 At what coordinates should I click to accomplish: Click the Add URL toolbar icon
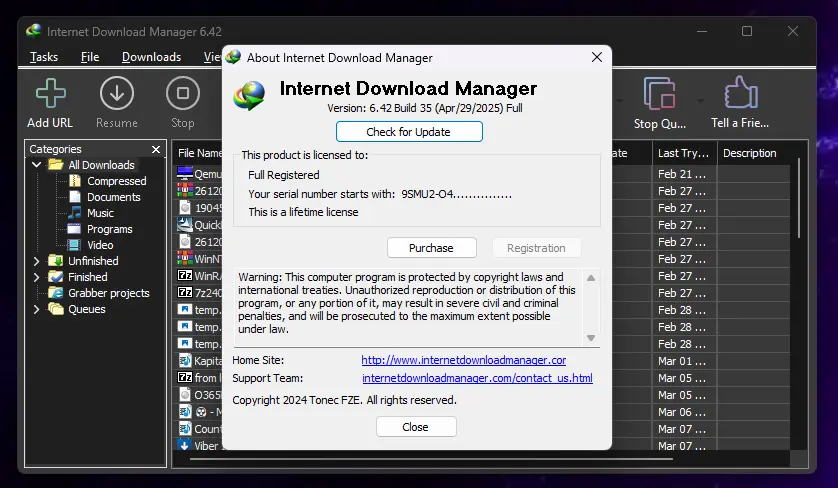point(51,94)
